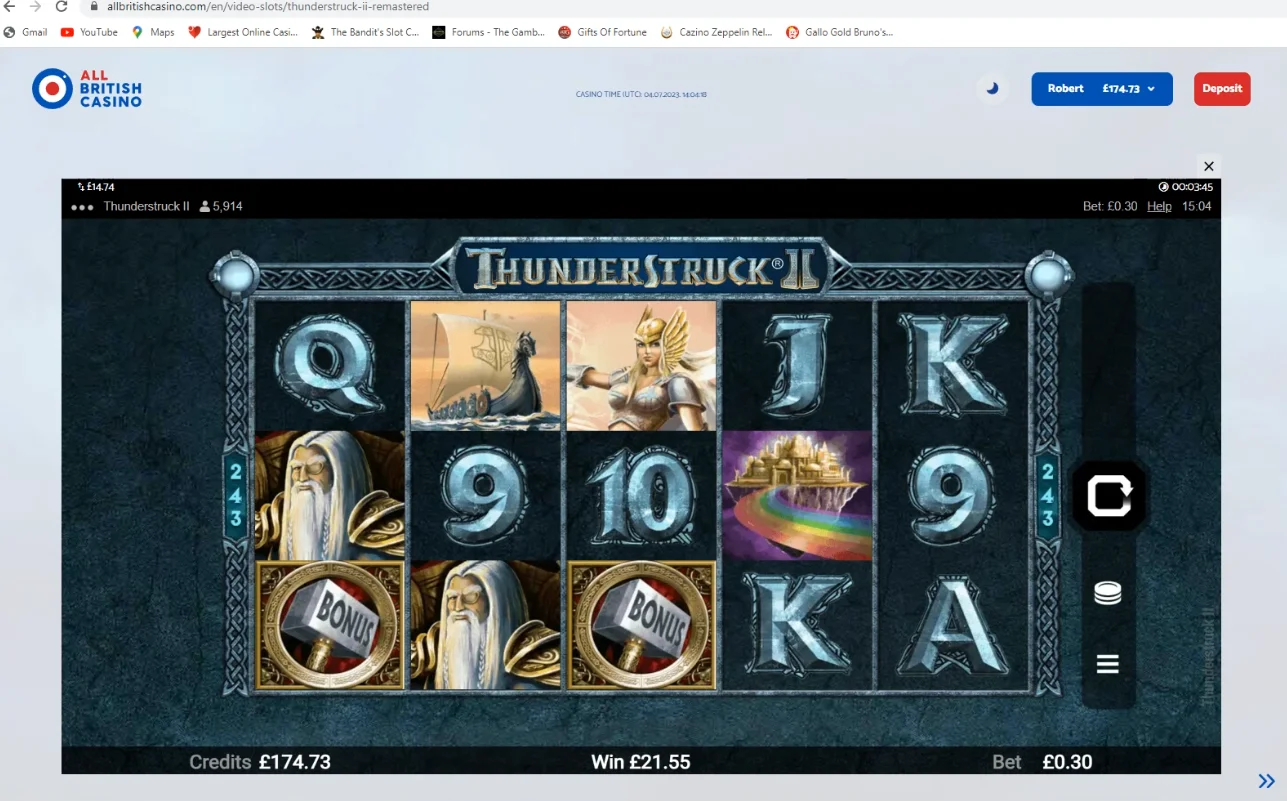
Task: Open The Bandit's Slot C... bookmark
Action: [365, 32]
